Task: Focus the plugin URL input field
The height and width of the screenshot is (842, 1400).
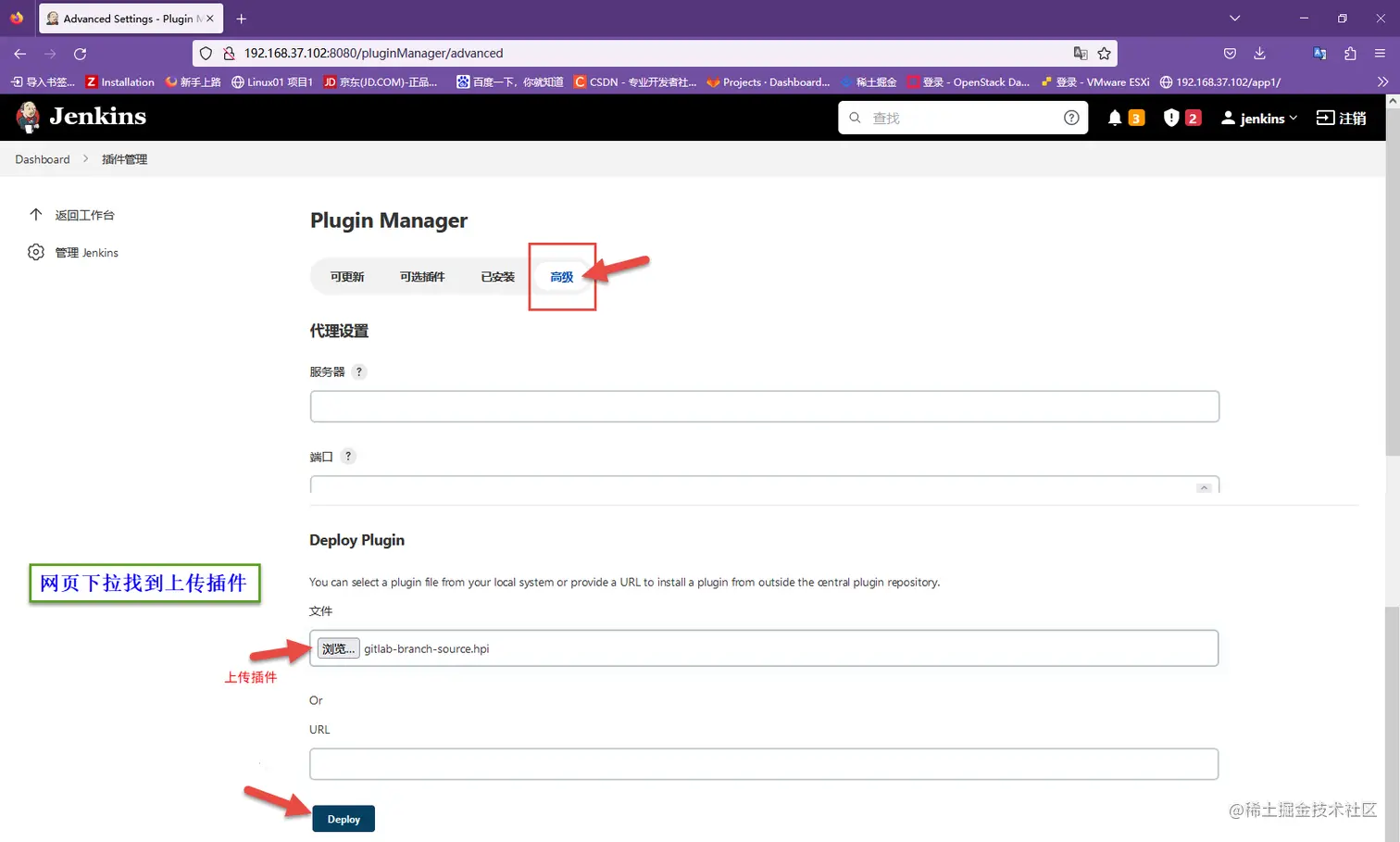Action: coord(764,764)
